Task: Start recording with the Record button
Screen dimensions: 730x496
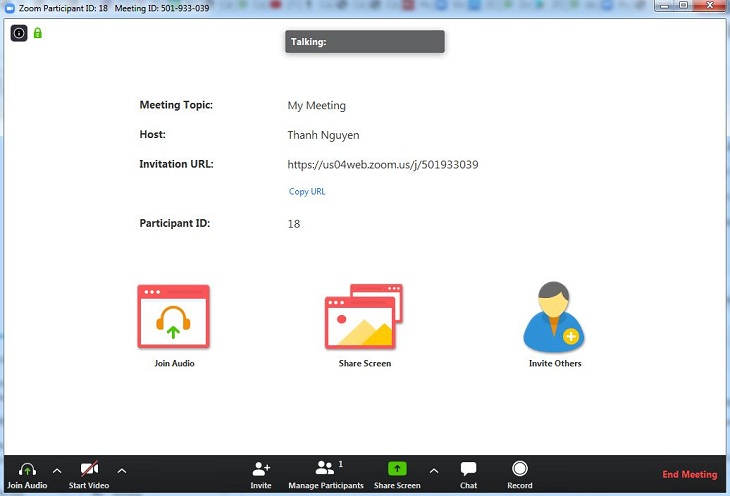Action: pos(520,475)
